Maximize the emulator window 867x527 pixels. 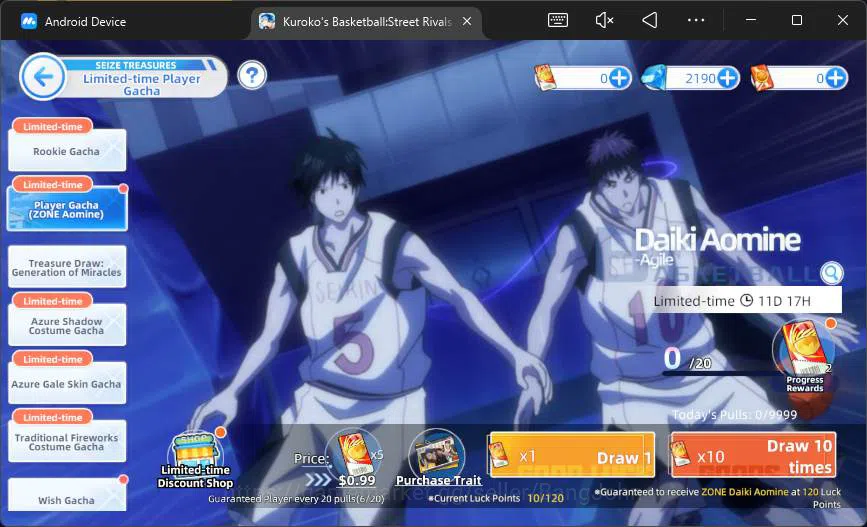(797, 20)
